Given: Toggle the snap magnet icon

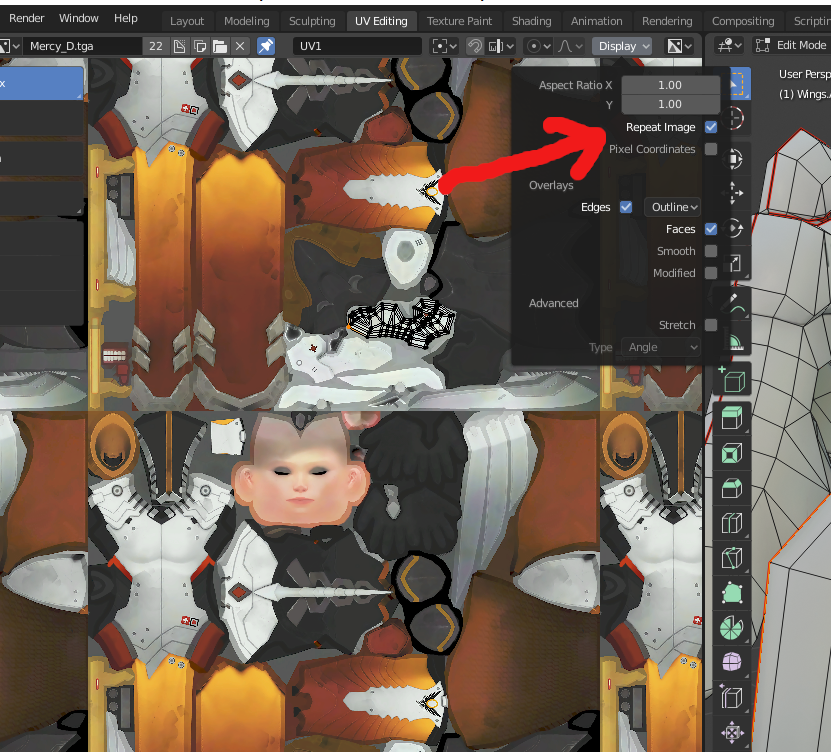Looking at the screenshot, I should coord(475,46).
